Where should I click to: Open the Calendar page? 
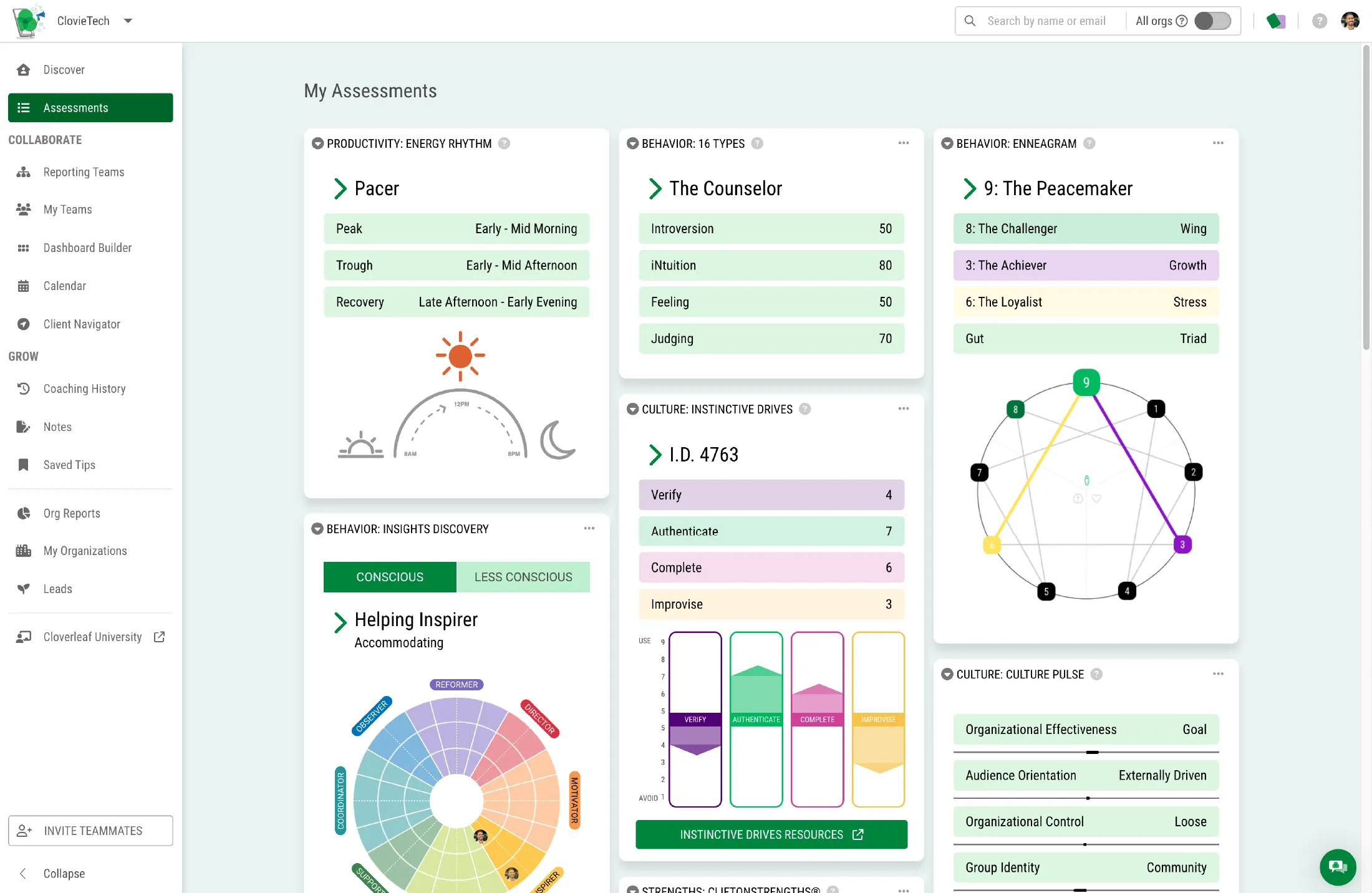64,286
